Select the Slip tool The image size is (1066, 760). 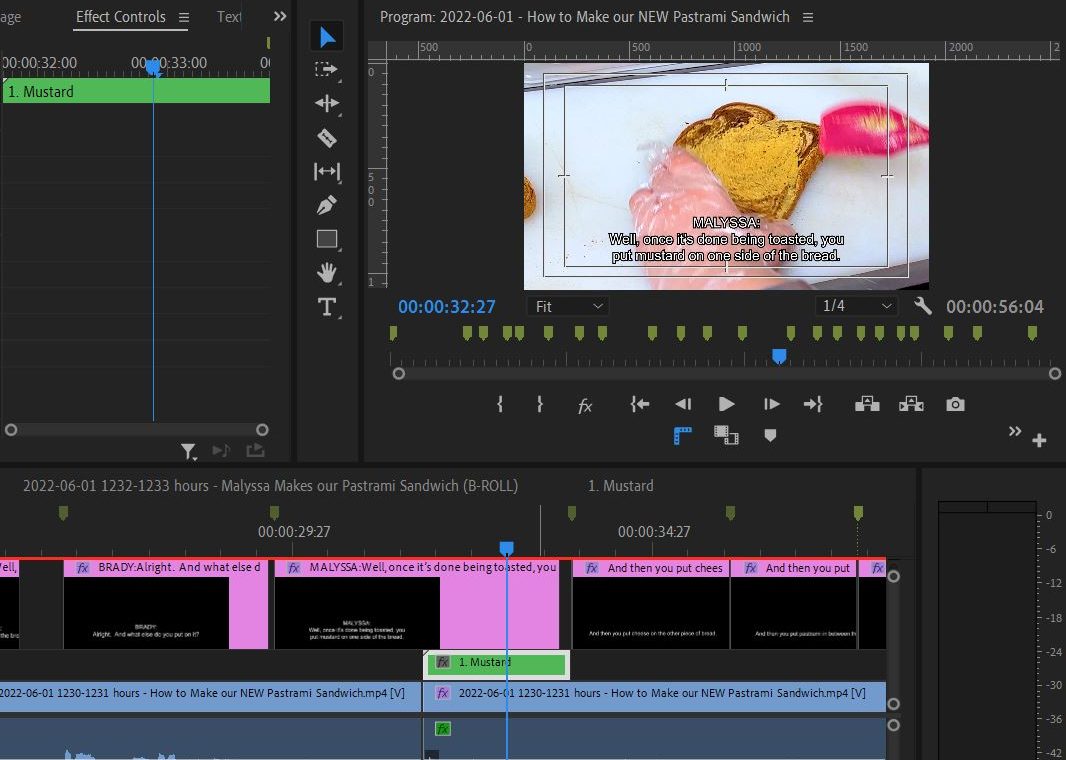coord(327,171)
